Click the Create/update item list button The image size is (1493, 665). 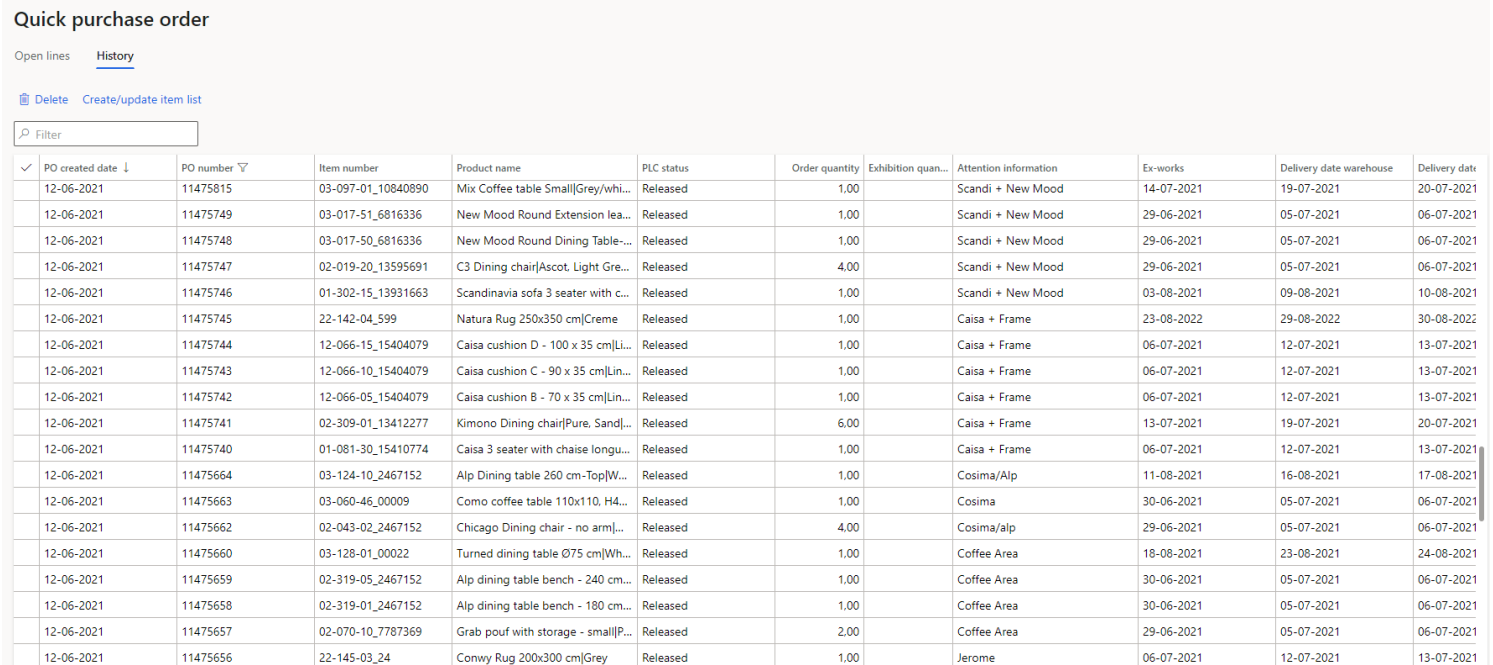point(142,100)
